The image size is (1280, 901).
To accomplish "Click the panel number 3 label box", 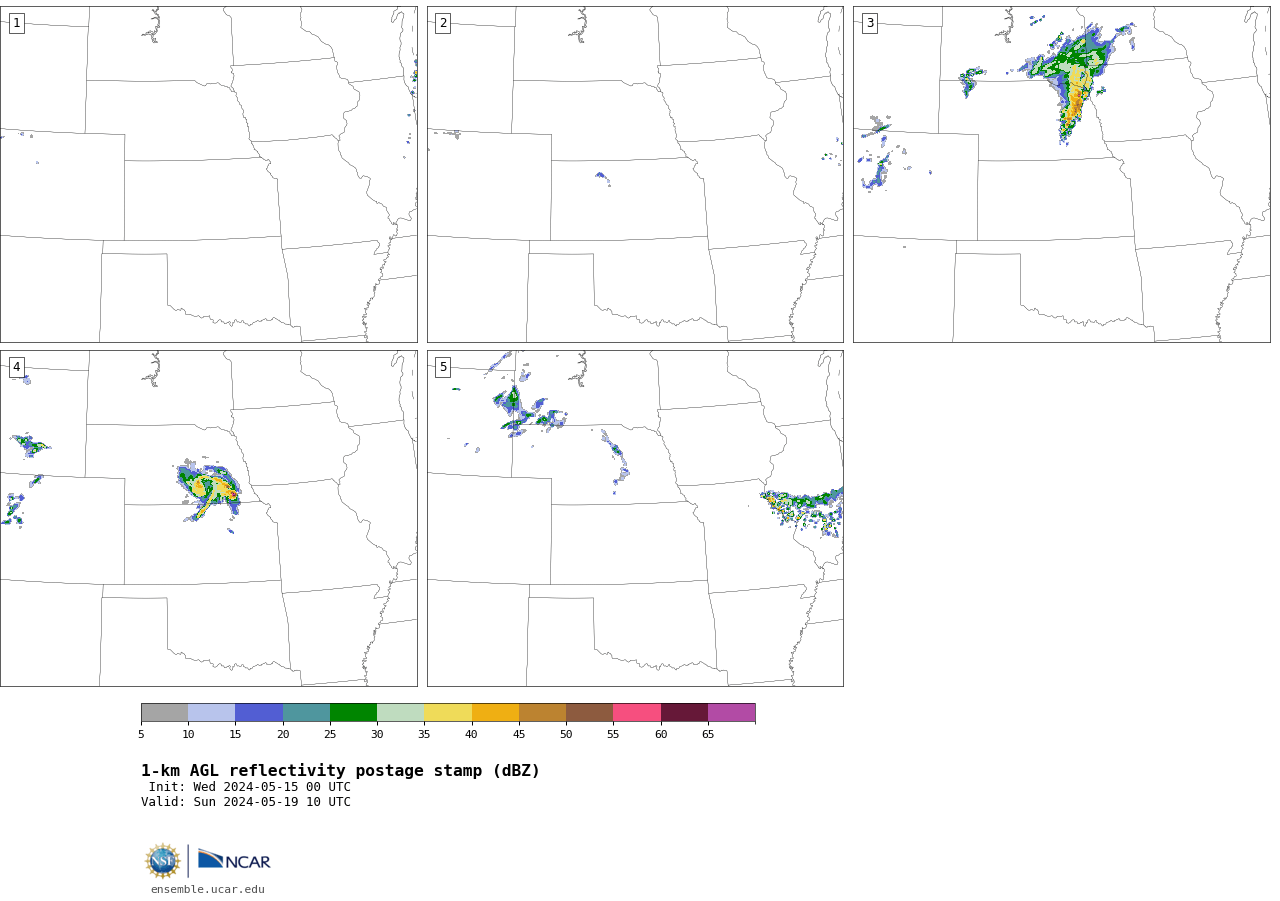I will point(869,23).
